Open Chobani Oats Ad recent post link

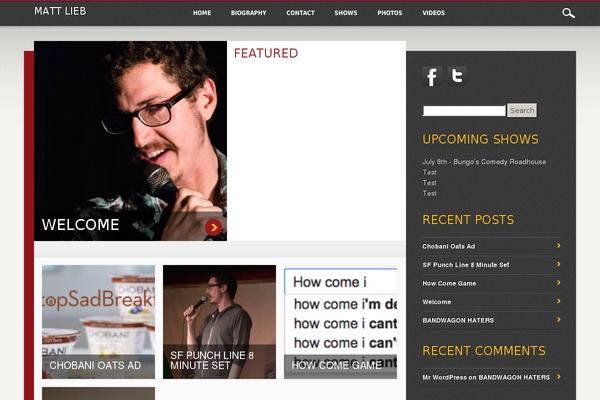(x=448, y=246)
